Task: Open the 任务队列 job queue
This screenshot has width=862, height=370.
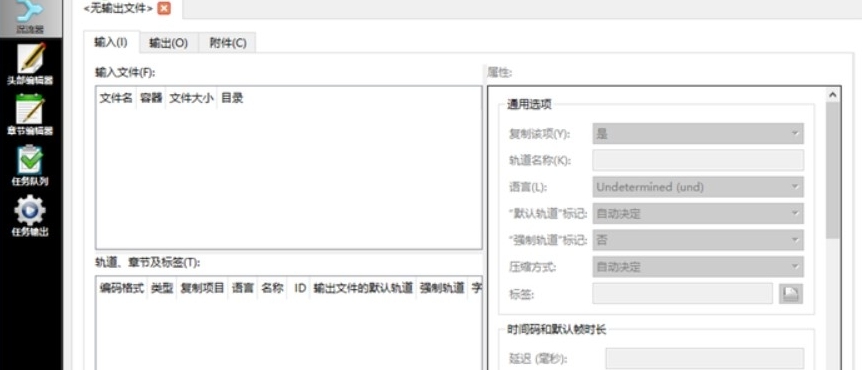Action: (30, 165)
